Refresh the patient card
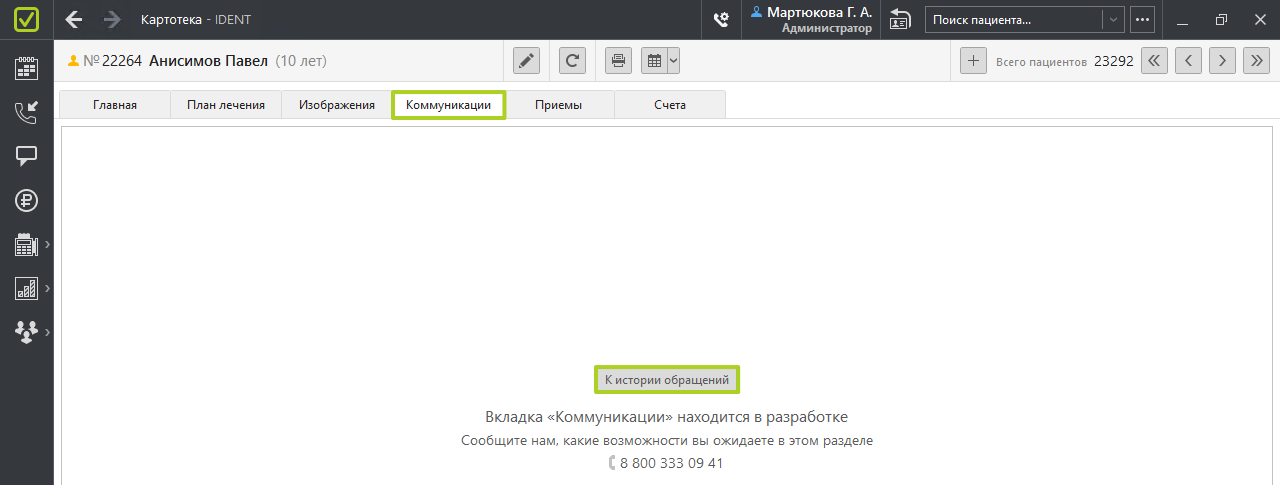The image size is (1280, 485). (x=572, y=61)
